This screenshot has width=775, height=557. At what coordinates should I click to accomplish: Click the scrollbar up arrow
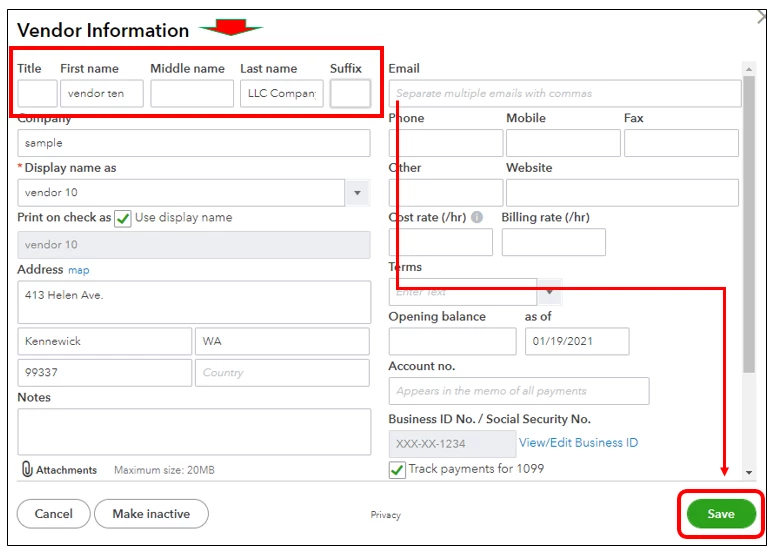coord(749,69)
